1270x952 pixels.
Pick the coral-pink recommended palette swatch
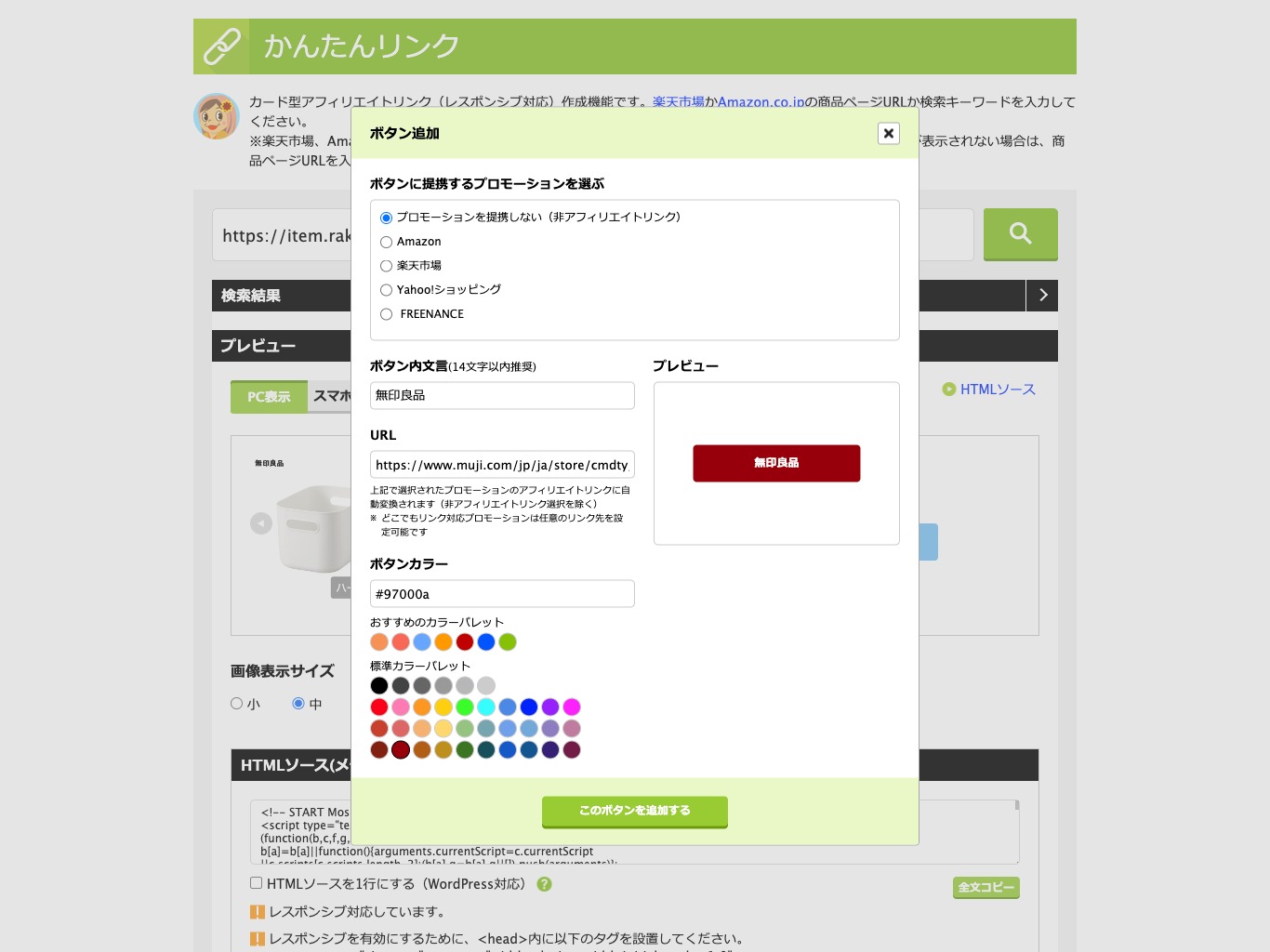point(401,642)
